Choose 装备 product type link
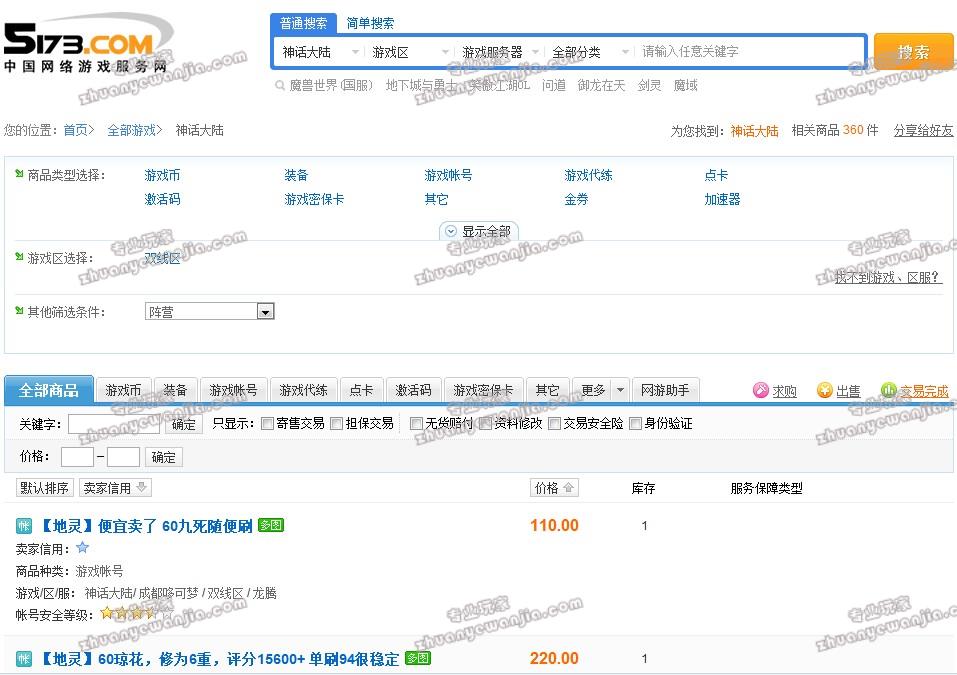Image resolution: width=957 pixels, height=675 pixels. (x=296, y=175)
